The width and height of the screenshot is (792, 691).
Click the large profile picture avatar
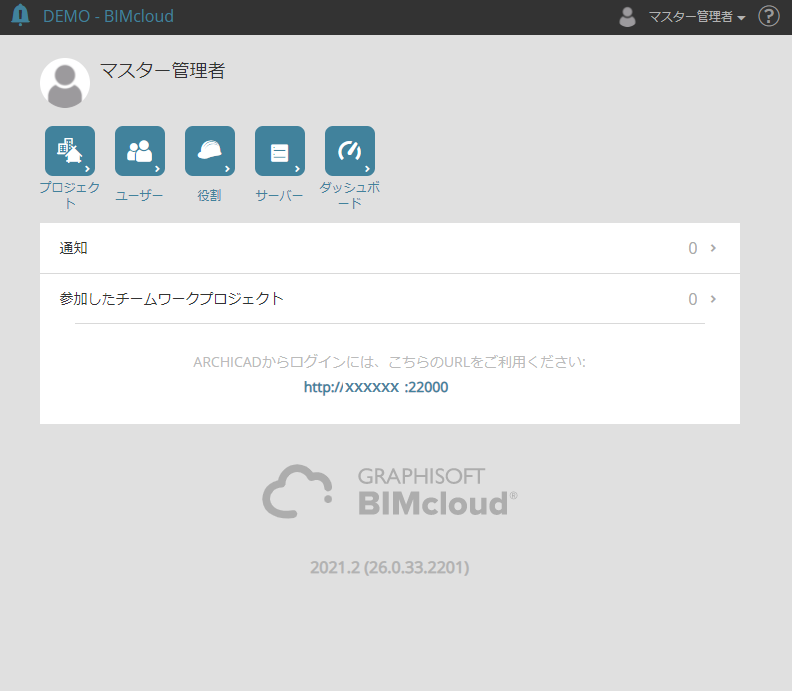coord(65,83)
